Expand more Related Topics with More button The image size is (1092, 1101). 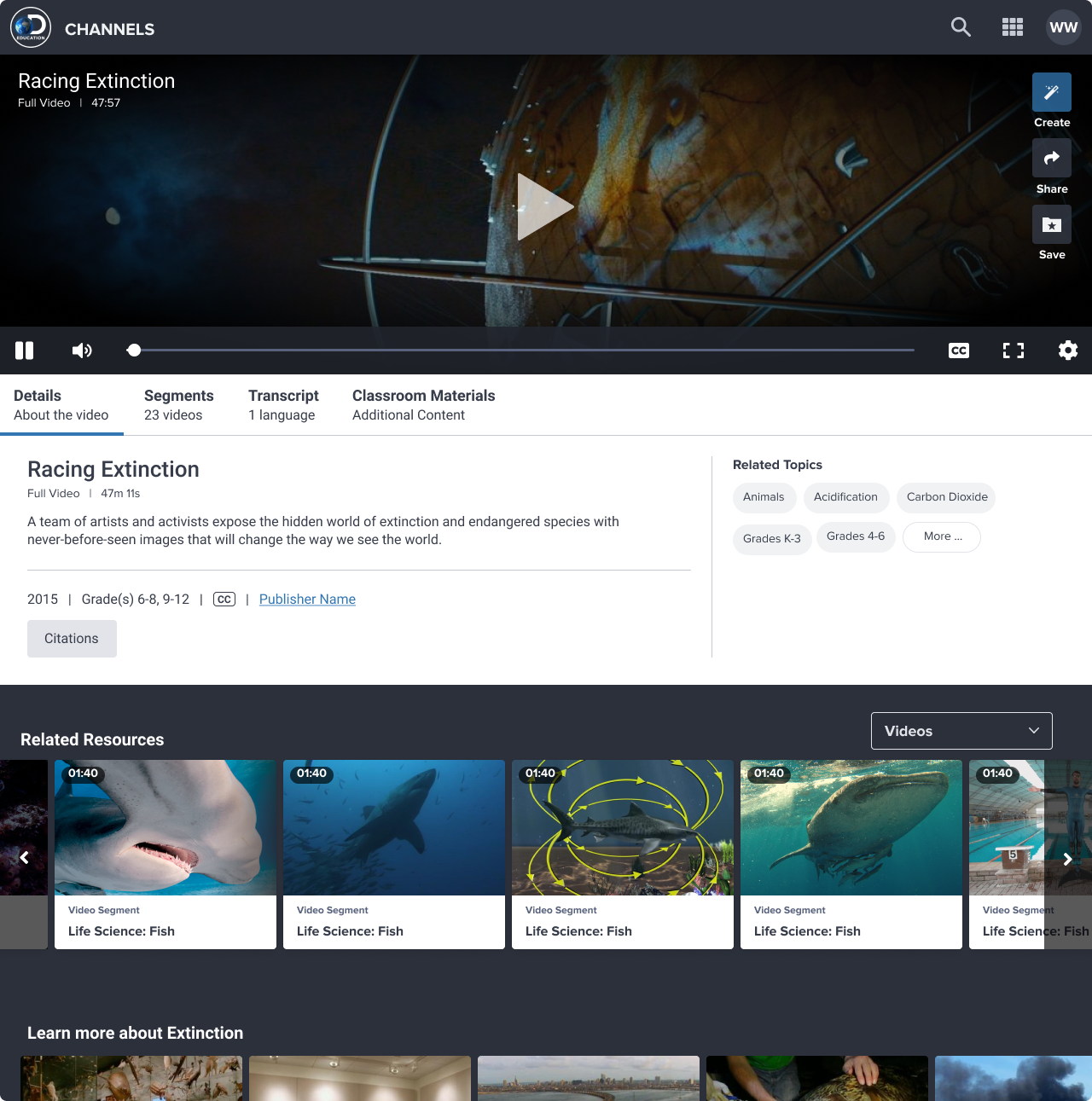(941, 536)
